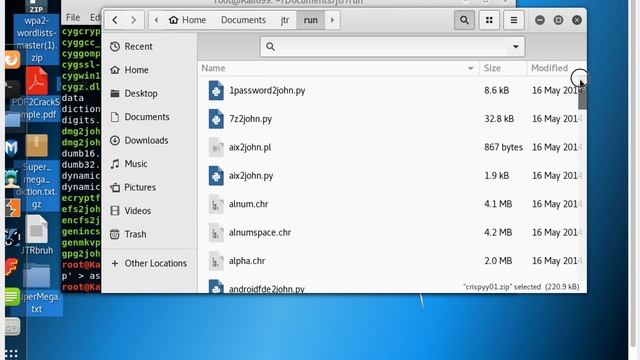Go back with the left arrow button
This screenshot has width=640, height=360.
click(115, 20)
